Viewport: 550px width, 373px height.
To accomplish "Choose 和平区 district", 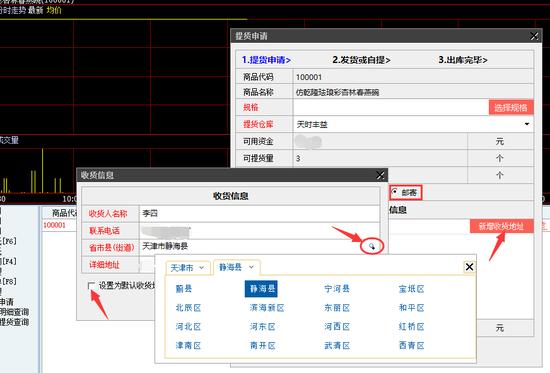I will pyautogui.click(x=411, y=308).
